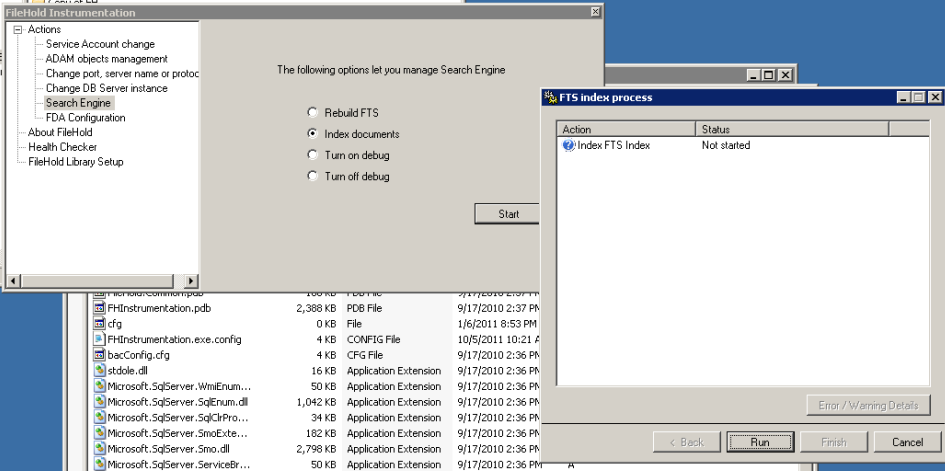Select the Index FTS Index row
The width and height of the screenshot is (945, 471).
pyautogui.click(x=742, y=145)
